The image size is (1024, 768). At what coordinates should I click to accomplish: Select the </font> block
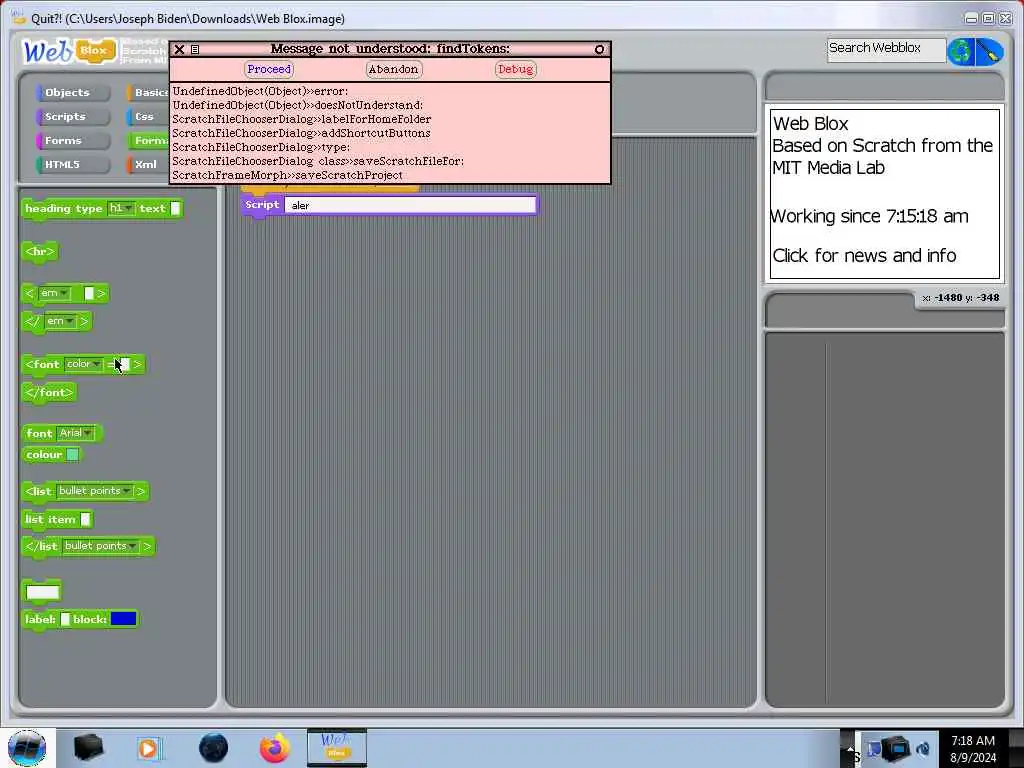(x=50, y=392)
